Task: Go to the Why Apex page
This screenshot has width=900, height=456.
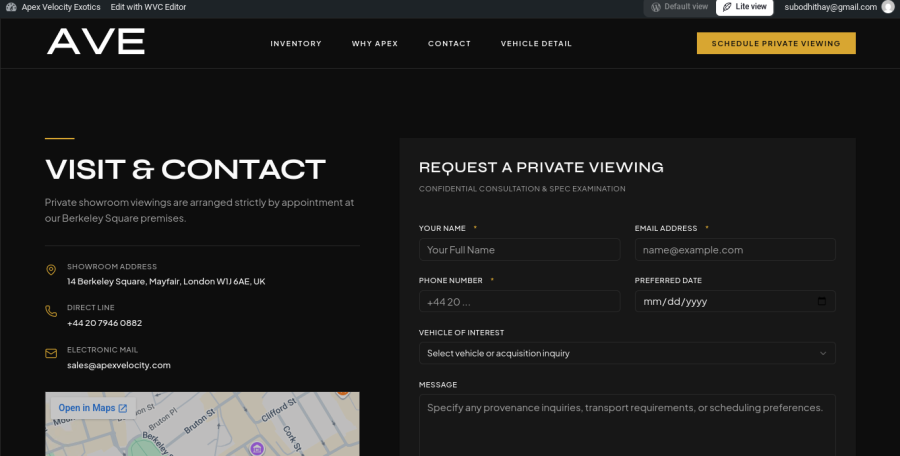Action: [x=375, y=44]
